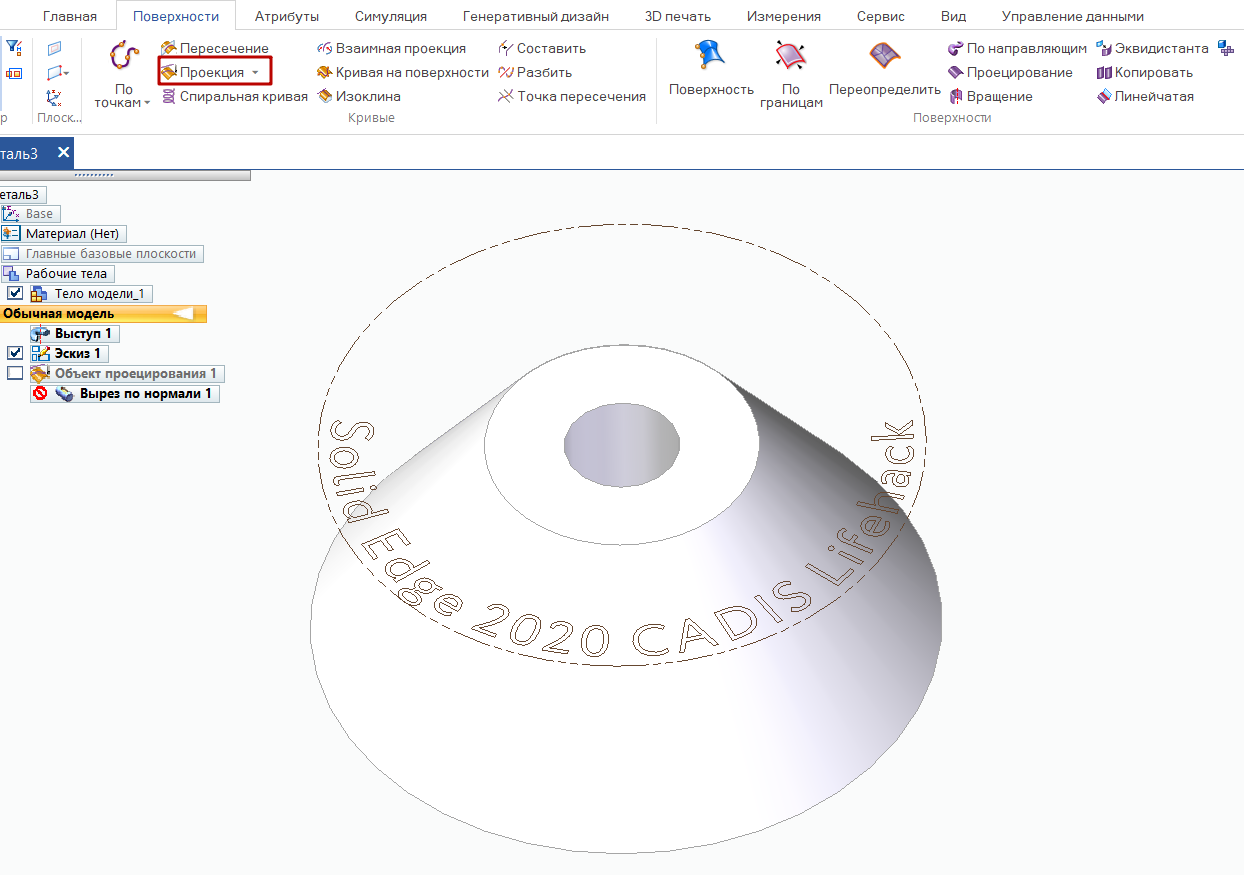Select the Копировать surface command
1244x875 pixels.
click(x=1145, y=72)
